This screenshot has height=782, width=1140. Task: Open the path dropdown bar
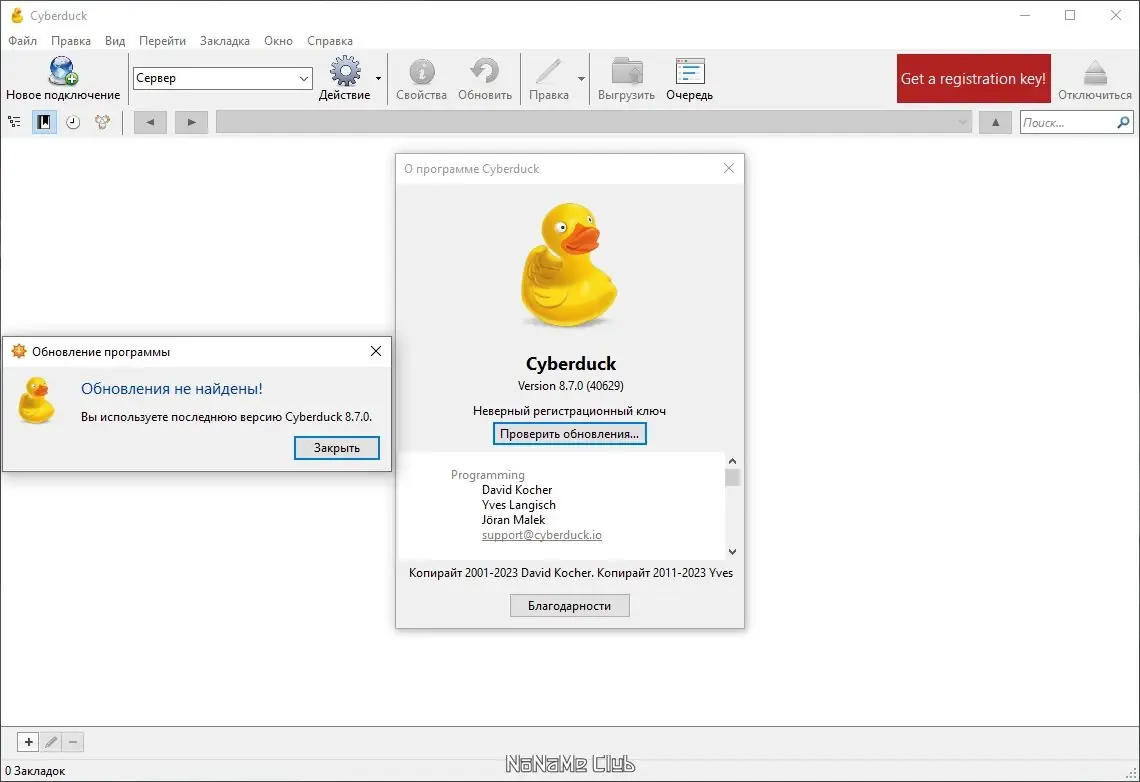tap(593, 122)
